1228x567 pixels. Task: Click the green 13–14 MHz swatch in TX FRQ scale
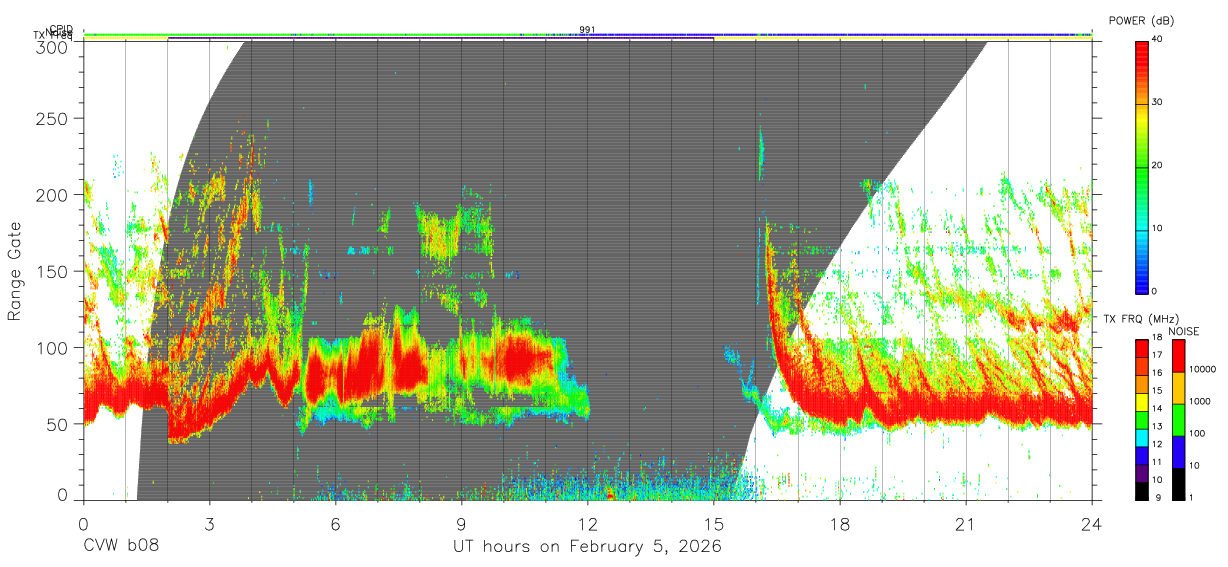click(x=1141, y=420)
